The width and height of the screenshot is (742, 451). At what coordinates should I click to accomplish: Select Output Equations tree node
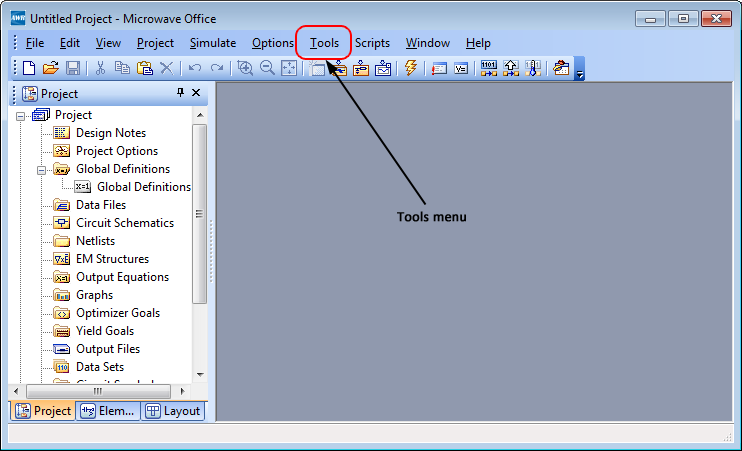123,277
